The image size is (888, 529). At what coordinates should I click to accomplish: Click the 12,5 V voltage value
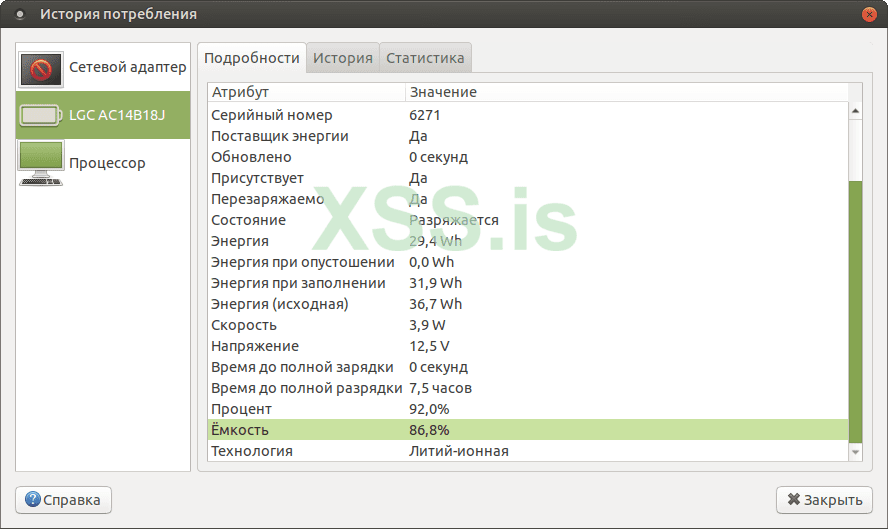(x=429, y=346)
